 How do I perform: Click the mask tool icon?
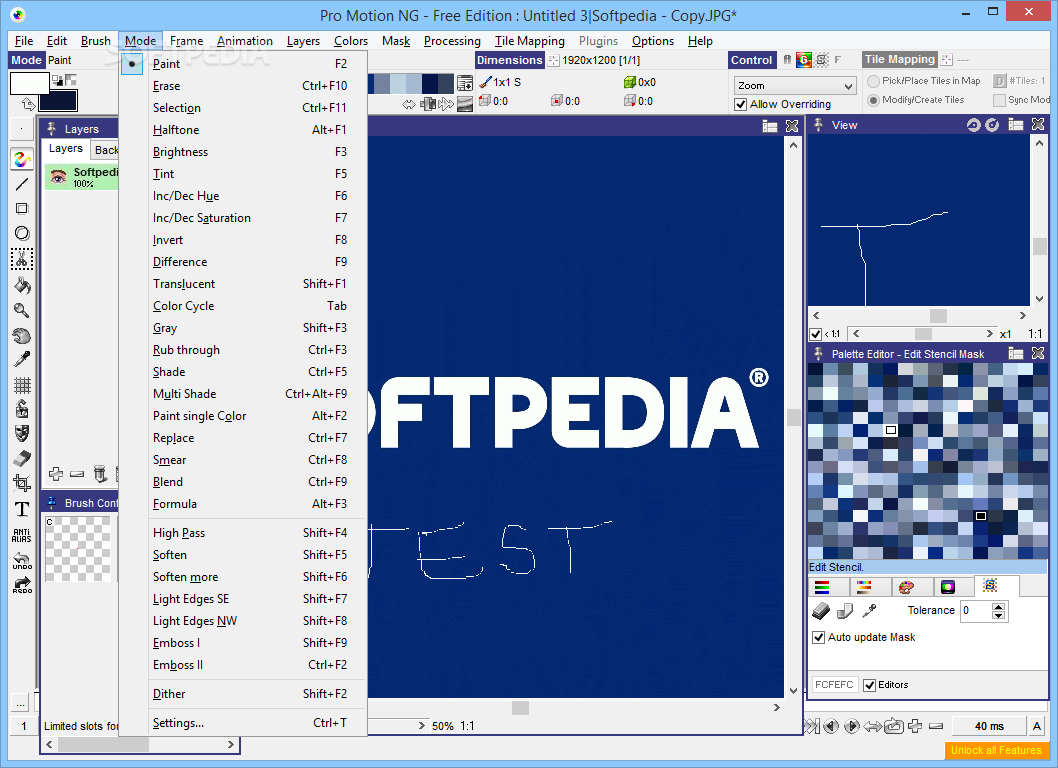[22, 433]
